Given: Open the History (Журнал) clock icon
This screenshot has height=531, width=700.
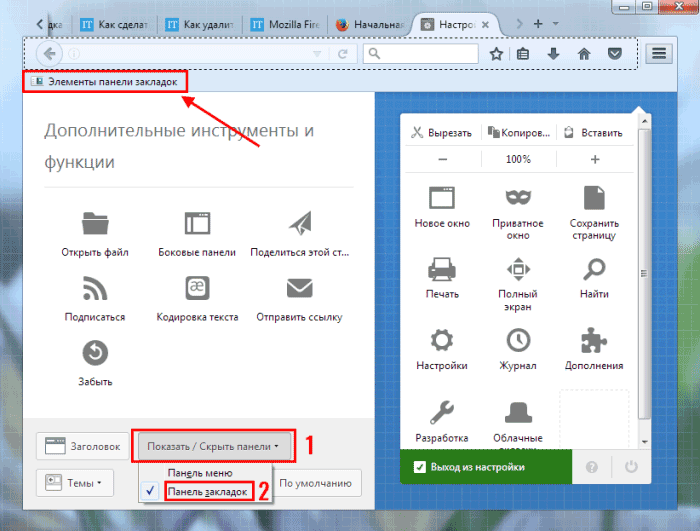Looking at the screenshot, I should [517, 340].
